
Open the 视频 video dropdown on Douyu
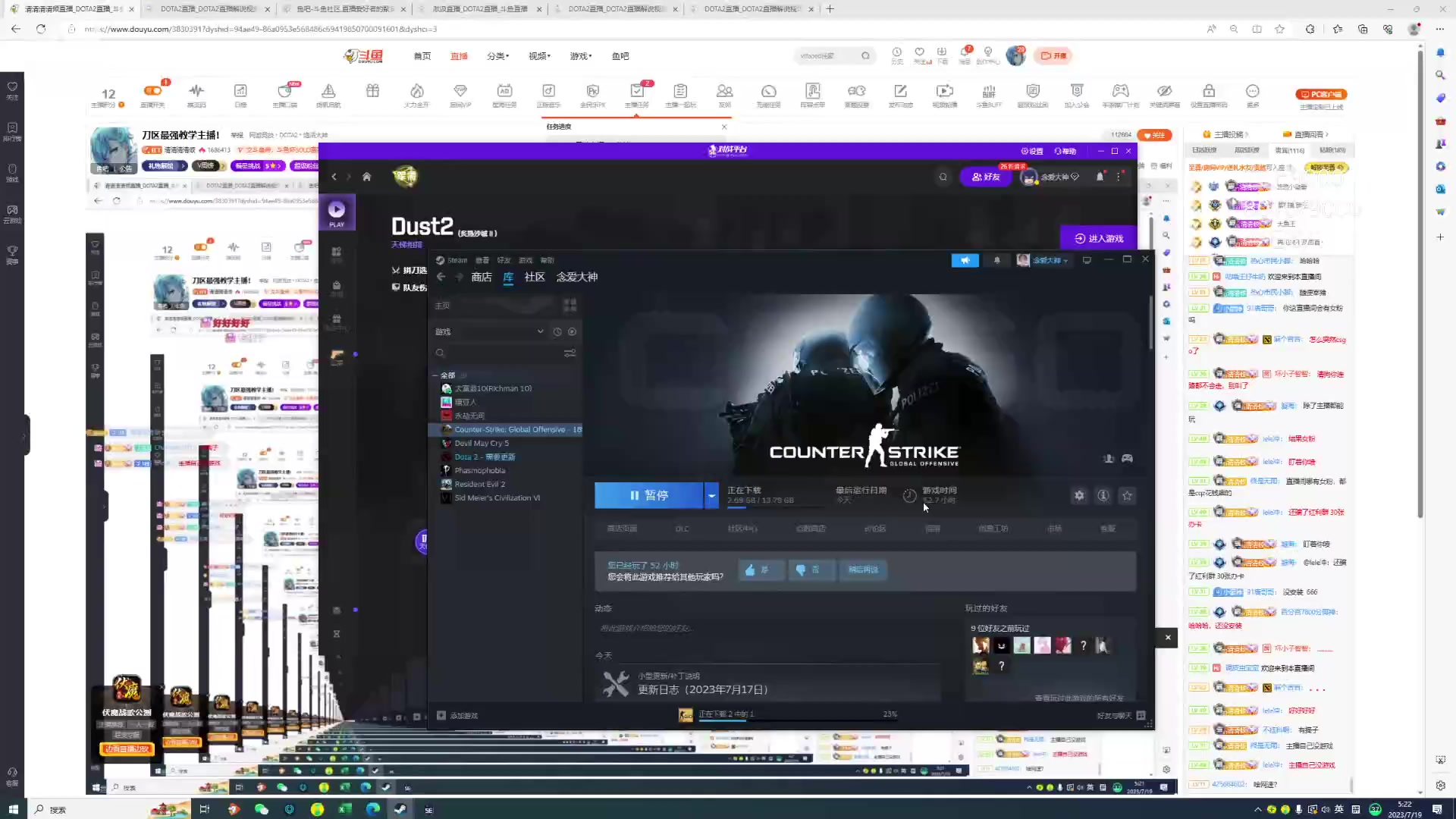539,56
